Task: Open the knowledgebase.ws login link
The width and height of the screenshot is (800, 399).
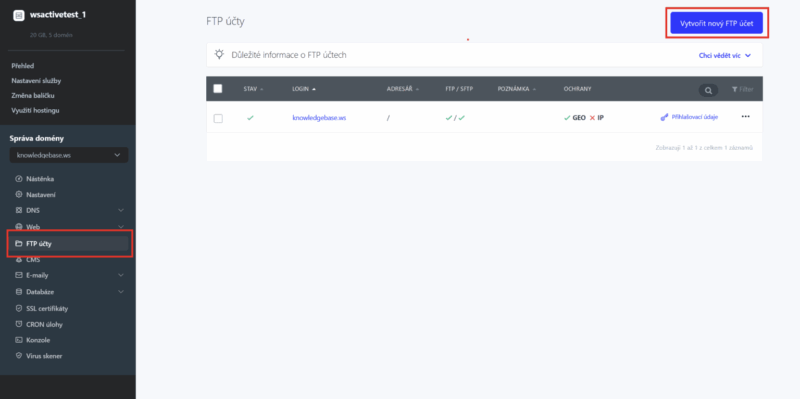Action: [x=319, y=117]
